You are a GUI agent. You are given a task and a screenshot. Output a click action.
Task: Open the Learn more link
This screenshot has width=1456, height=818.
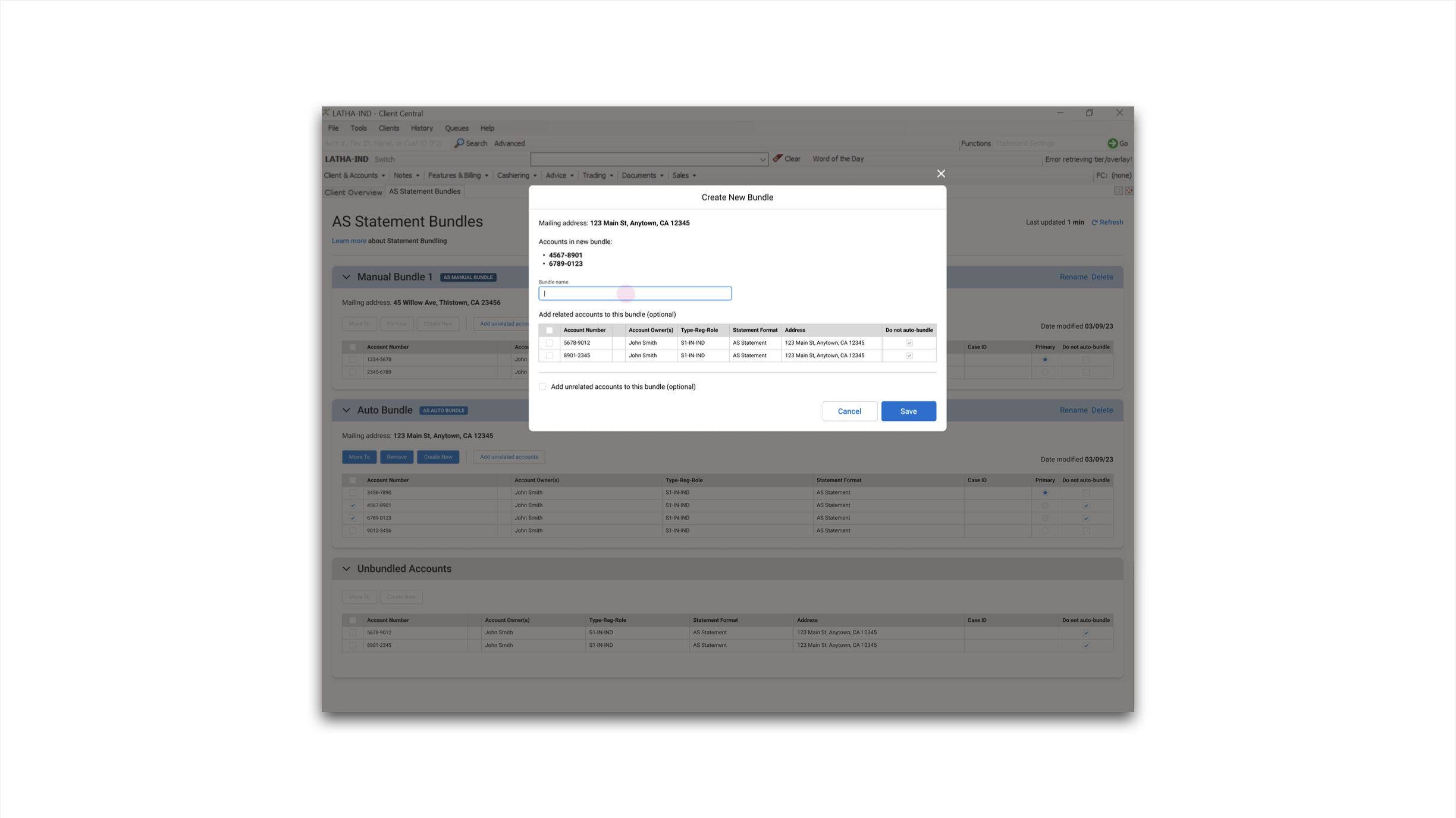click(349, 241)
